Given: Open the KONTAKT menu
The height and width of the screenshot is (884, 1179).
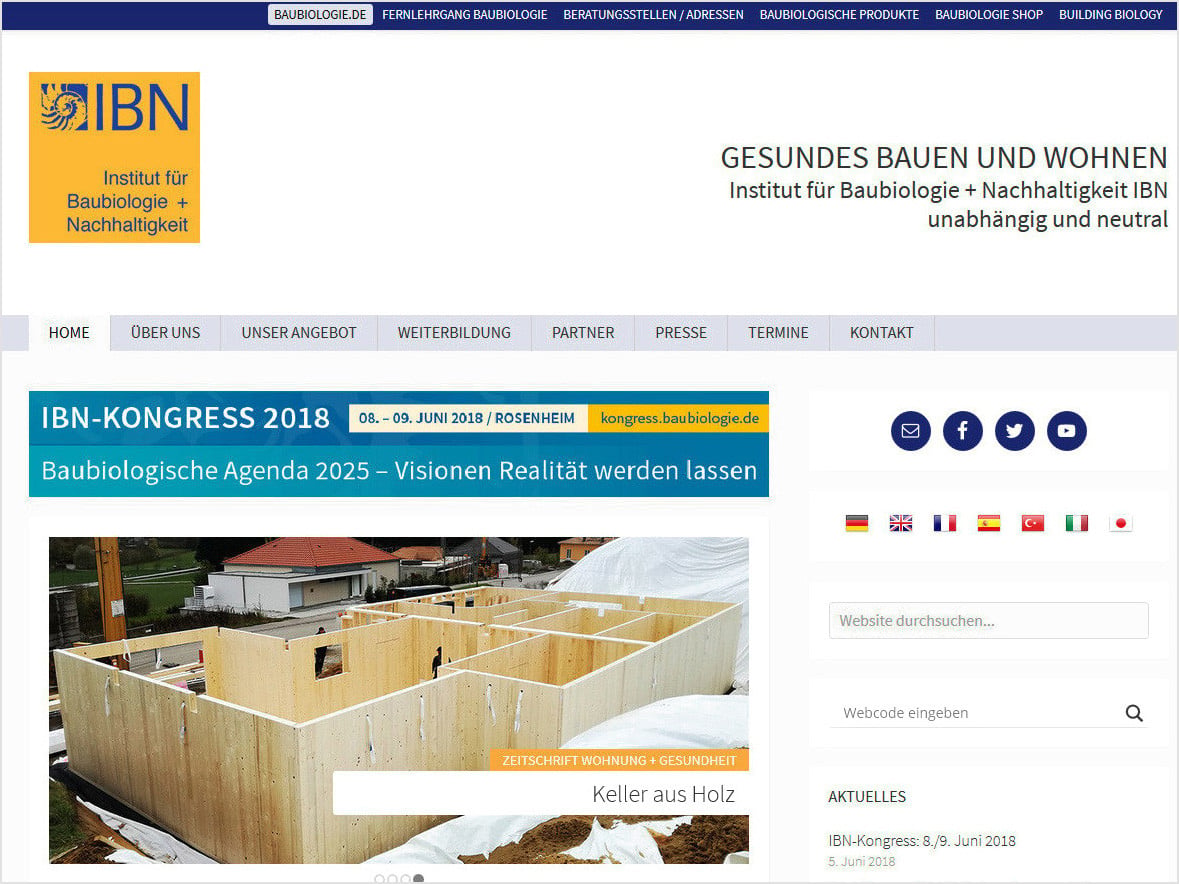Looking at the screenshot, I should [x=881, y=333].
